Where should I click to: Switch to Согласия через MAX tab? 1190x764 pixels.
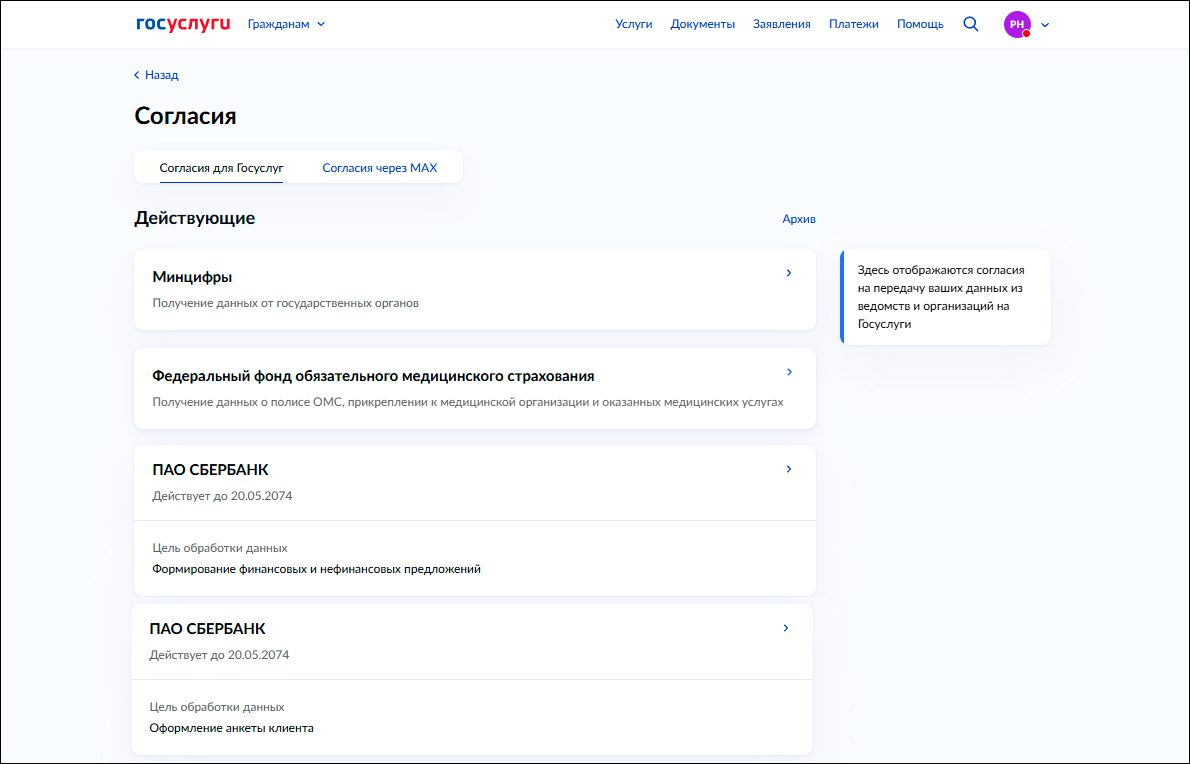coord(379,168)
